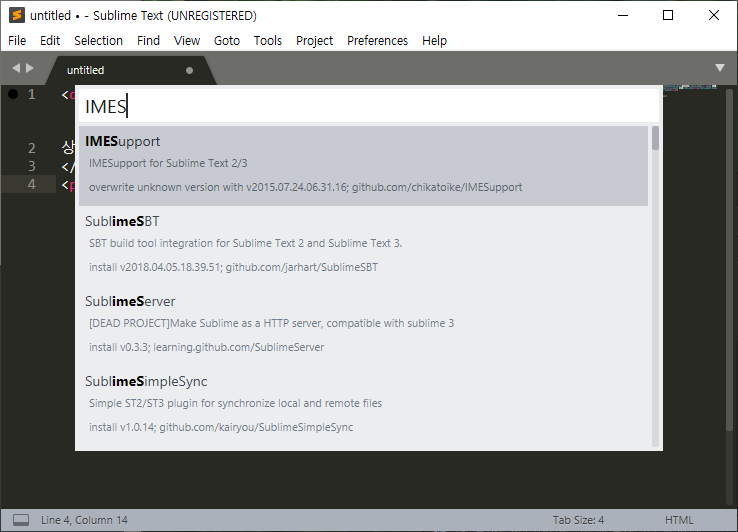Minimize the Sublime Text window
This screenshot has width=738, height=532.
(x=623, y=16)
